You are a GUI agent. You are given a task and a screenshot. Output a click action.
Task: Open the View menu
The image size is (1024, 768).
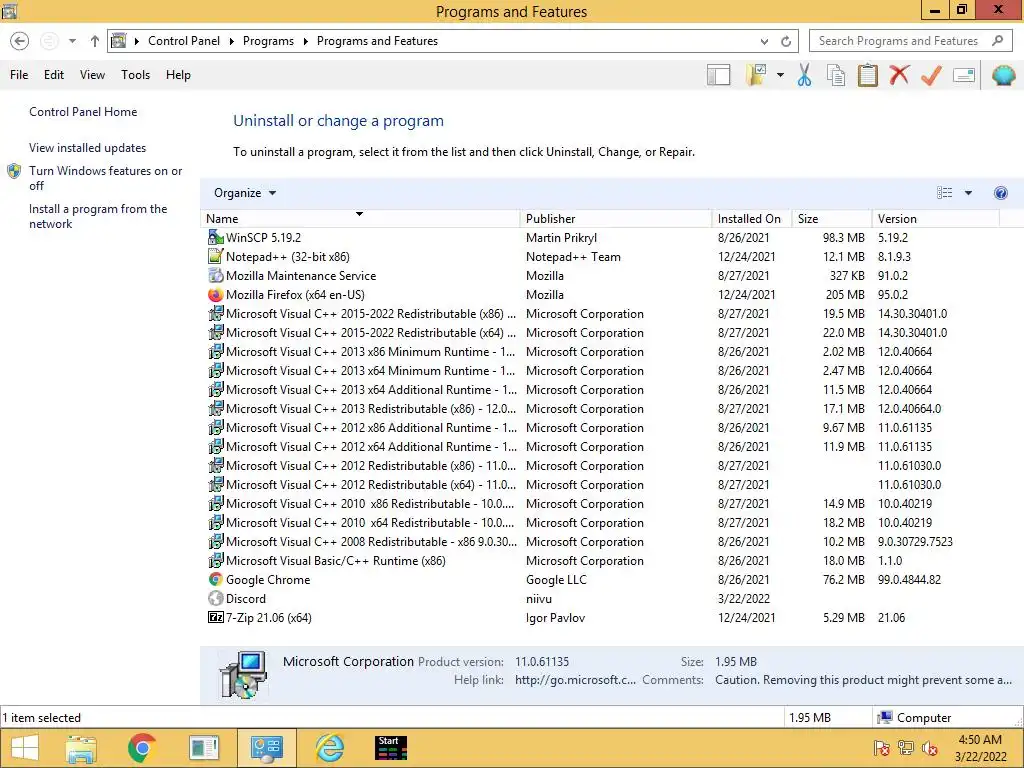click(92, 75)
